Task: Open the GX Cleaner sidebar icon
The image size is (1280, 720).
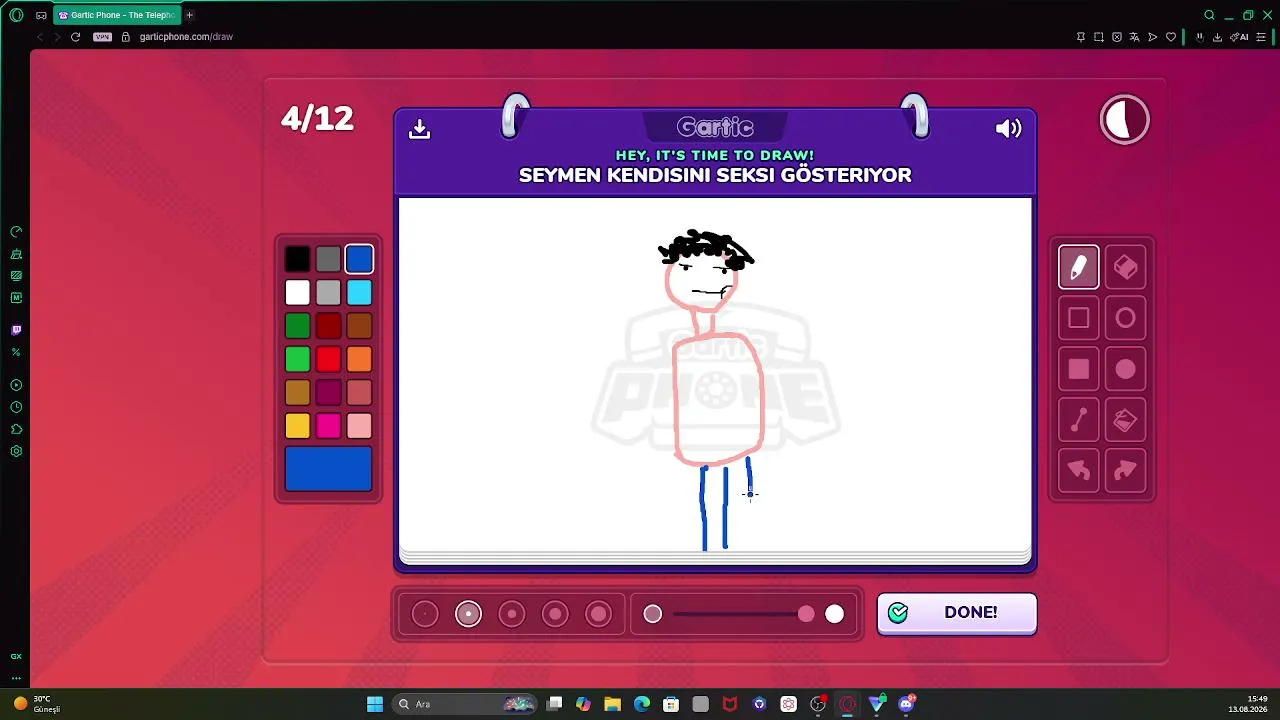Action: [16, 253]
